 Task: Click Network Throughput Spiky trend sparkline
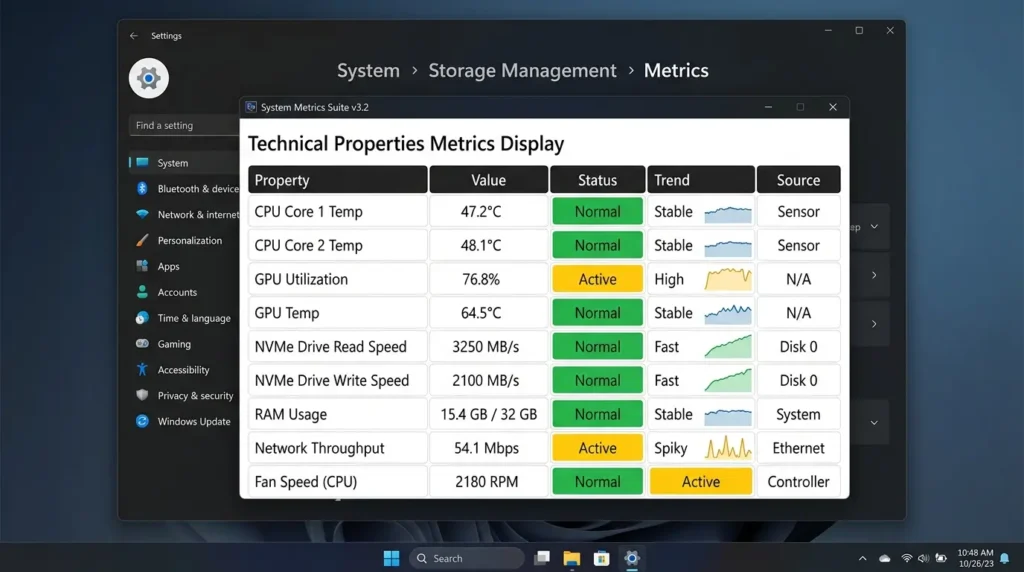click(728, 448)
